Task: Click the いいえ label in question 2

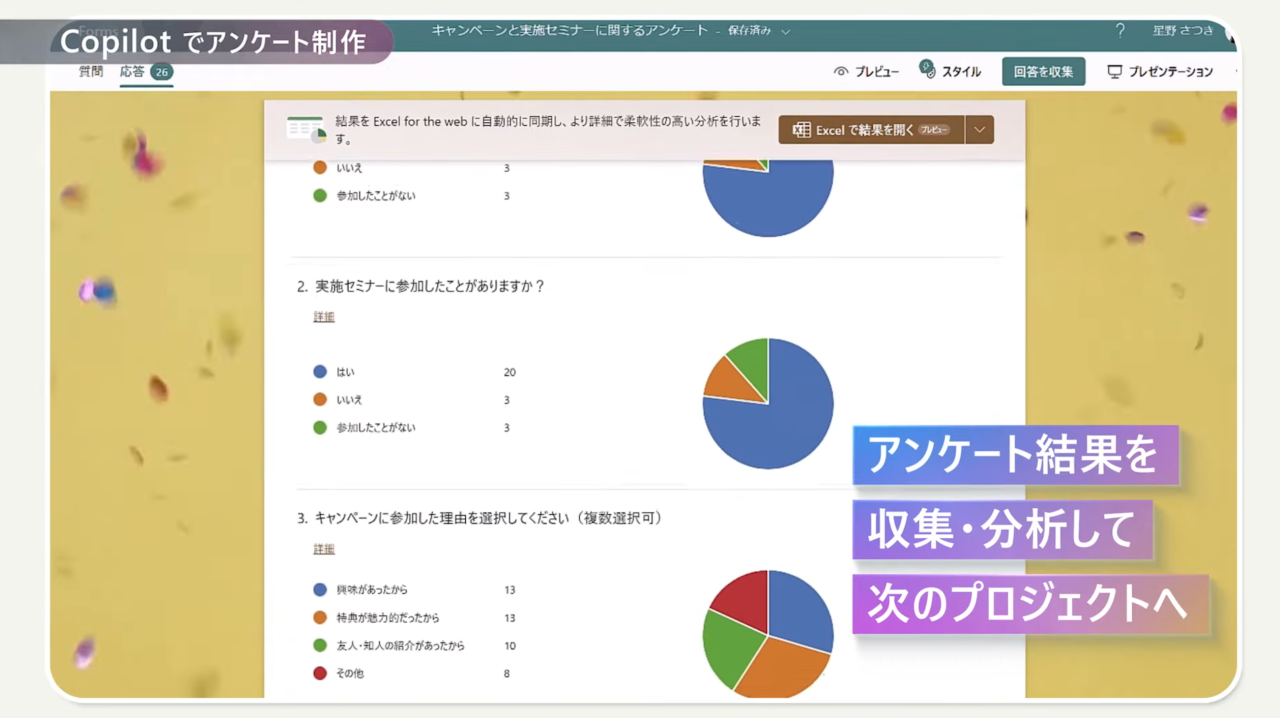Action: tap(349, 400)
